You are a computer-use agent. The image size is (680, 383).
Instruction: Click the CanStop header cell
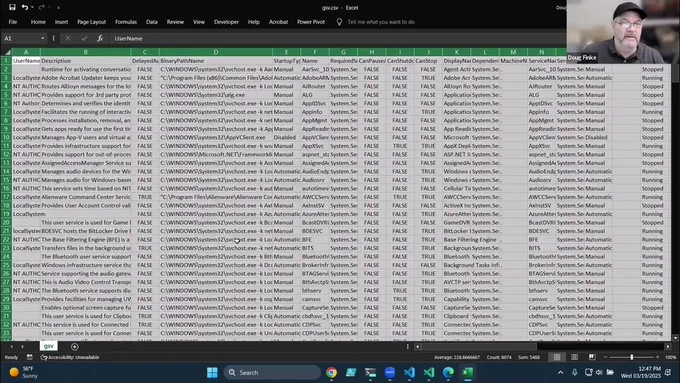click(x=428, y=61)
